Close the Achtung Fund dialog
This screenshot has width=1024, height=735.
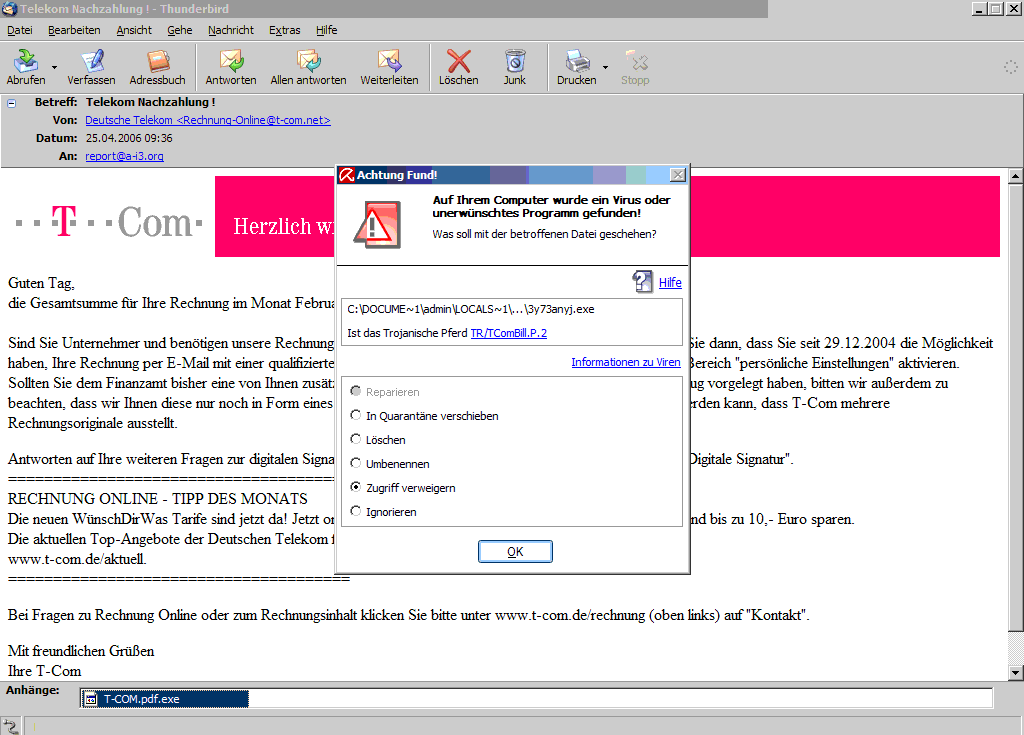tap(678, 174)
